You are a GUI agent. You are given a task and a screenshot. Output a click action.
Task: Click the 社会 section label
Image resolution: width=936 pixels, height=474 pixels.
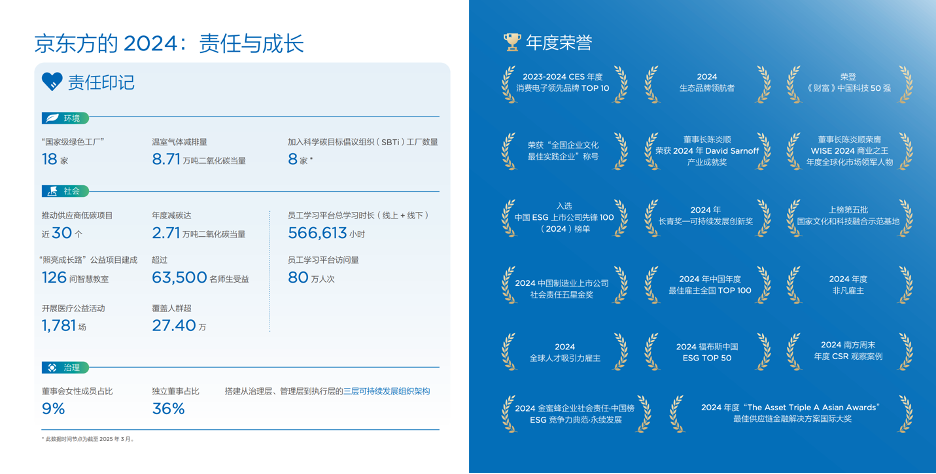coord(72,191)
